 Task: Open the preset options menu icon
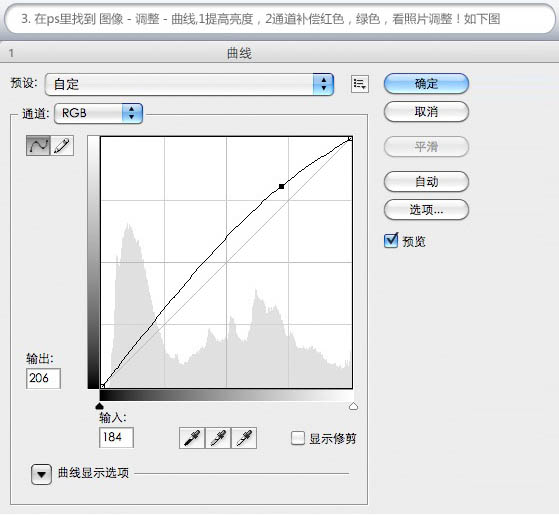(x=359, y=84)
